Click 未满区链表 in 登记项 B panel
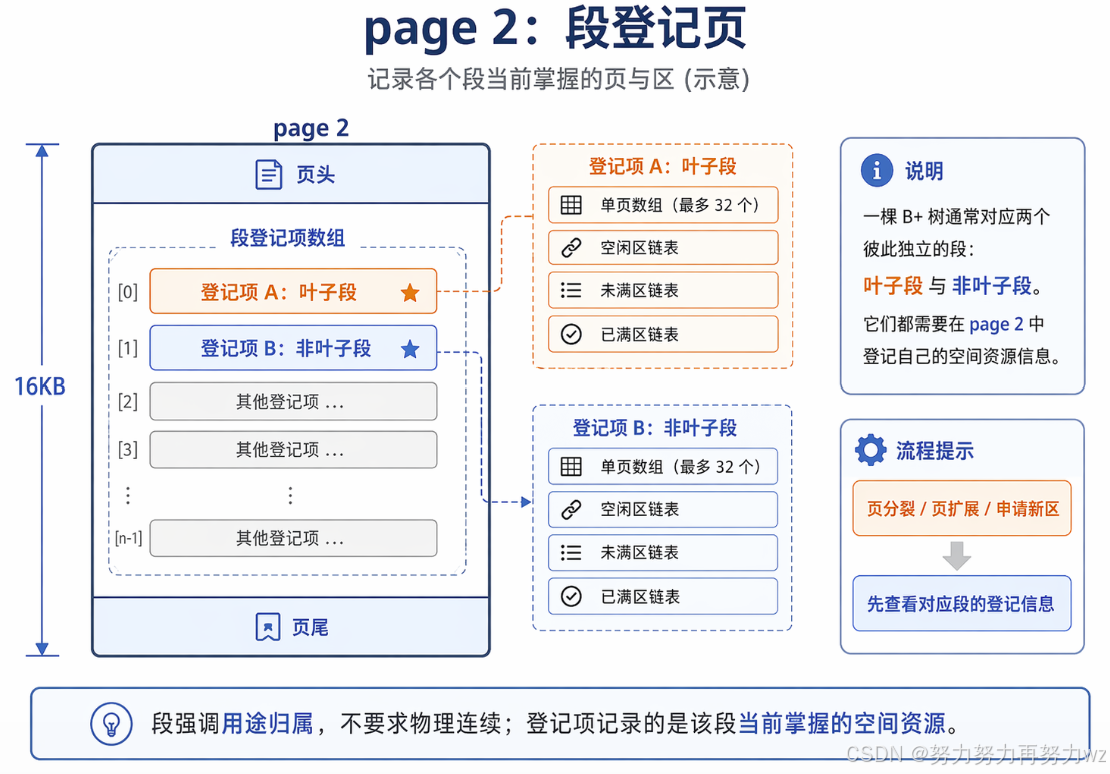1110x774 pixels. pos(663,552)
